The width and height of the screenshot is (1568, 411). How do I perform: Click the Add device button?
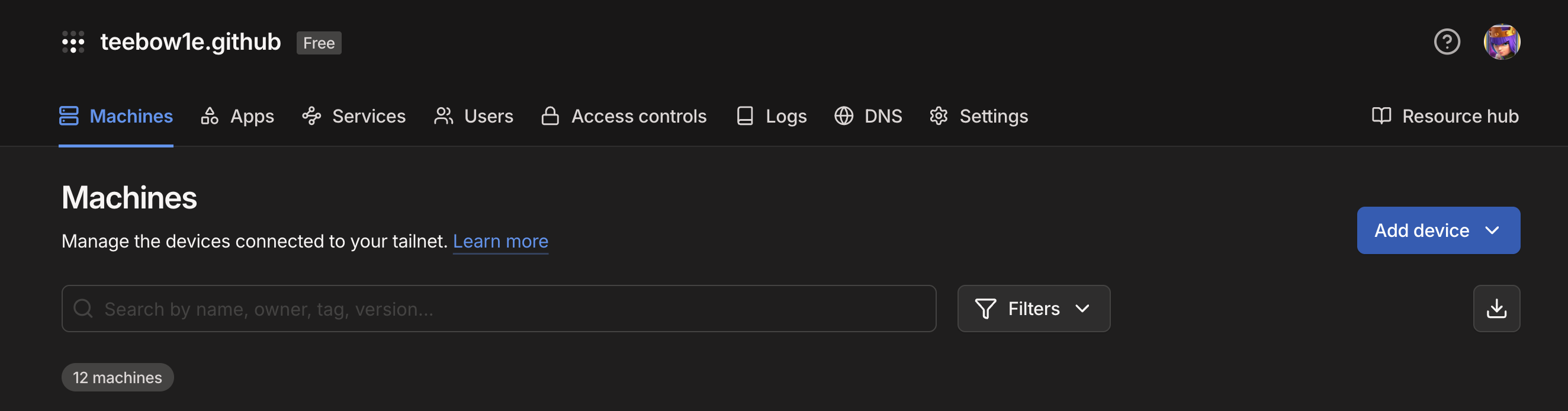coord(1421,230)
